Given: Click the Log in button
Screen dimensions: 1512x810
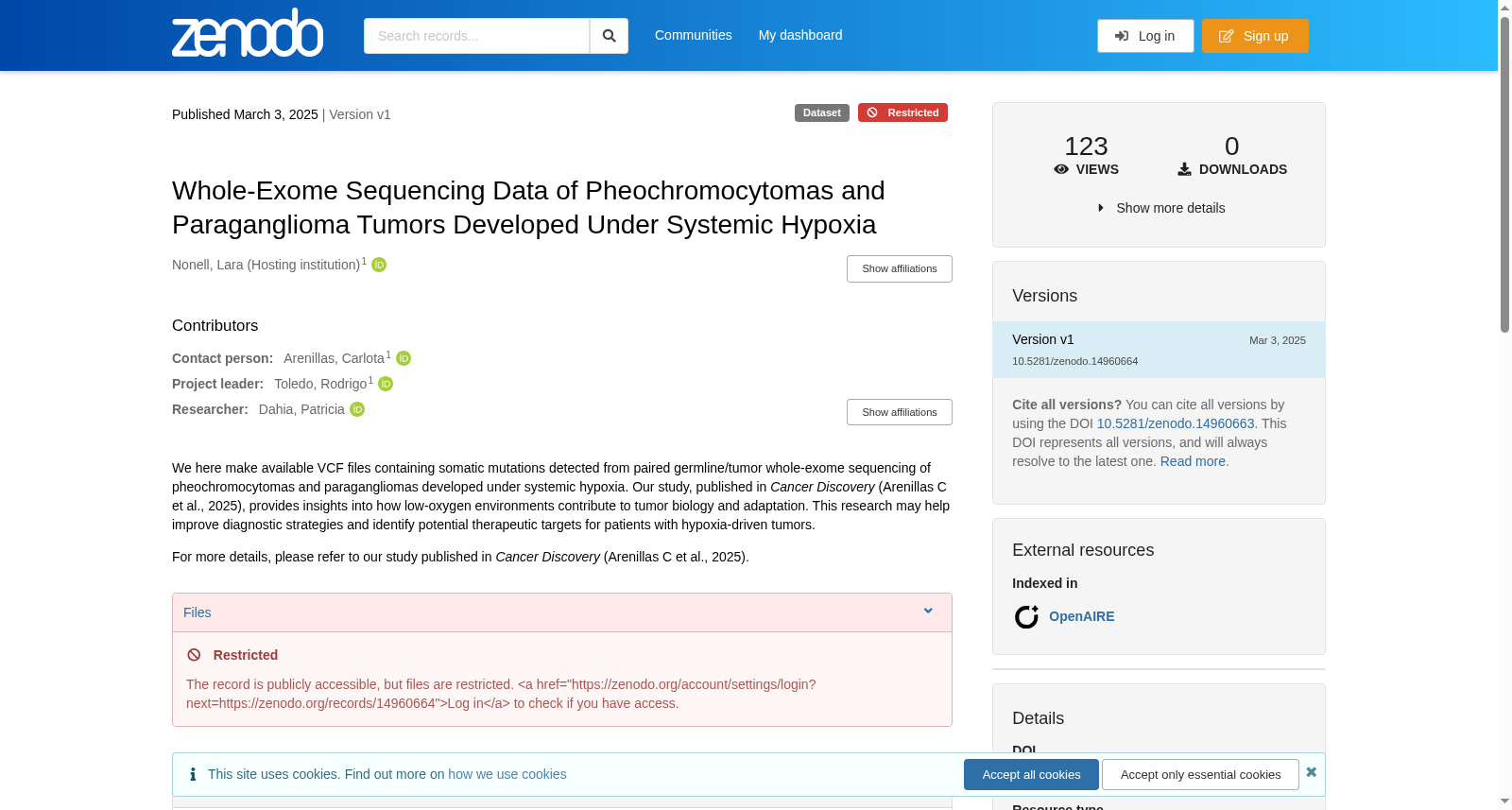Looking at the screenshot, I should 1145,36.
